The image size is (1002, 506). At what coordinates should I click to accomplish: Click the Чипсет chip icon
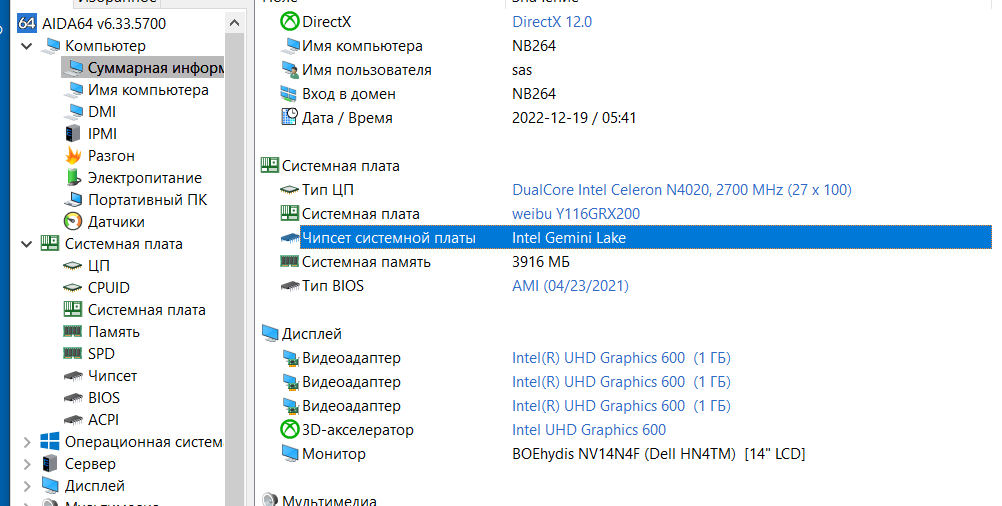[73, 376]
